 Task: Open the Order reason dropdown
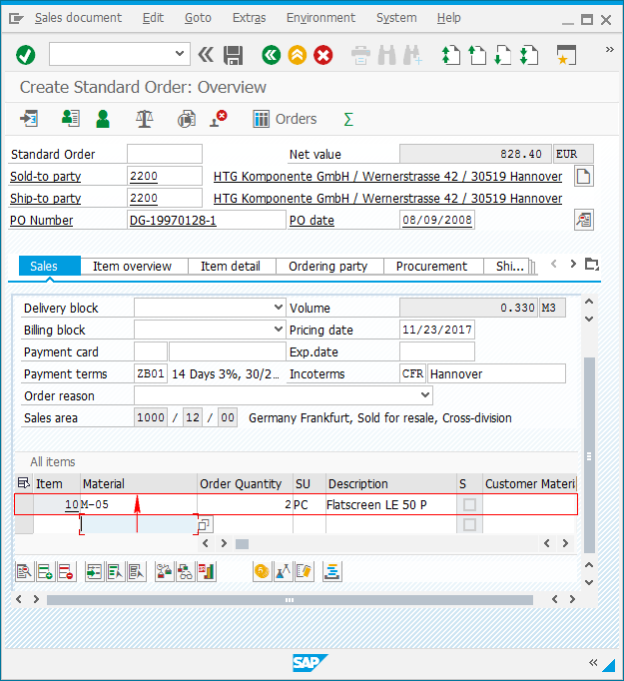pos(426,396)
